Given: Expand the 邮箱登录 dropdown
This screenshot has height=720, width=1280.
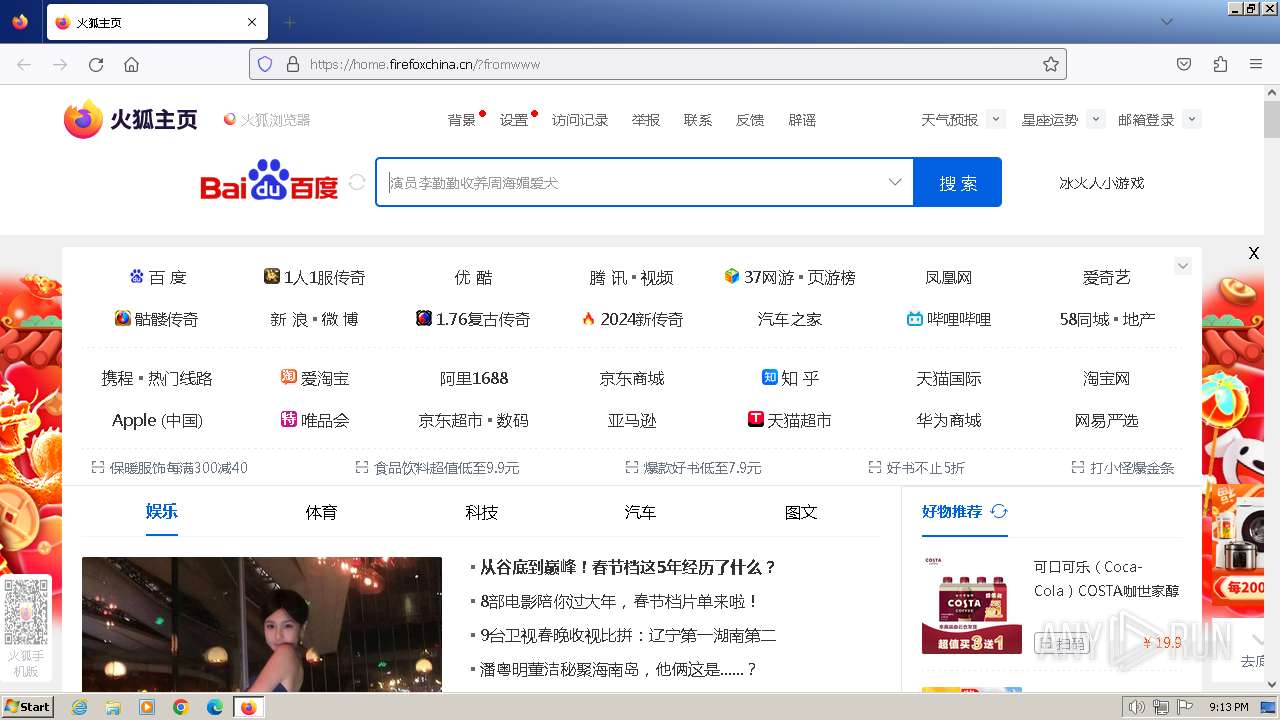Looking at the screenshot, I should click(x=1191, y=119).
